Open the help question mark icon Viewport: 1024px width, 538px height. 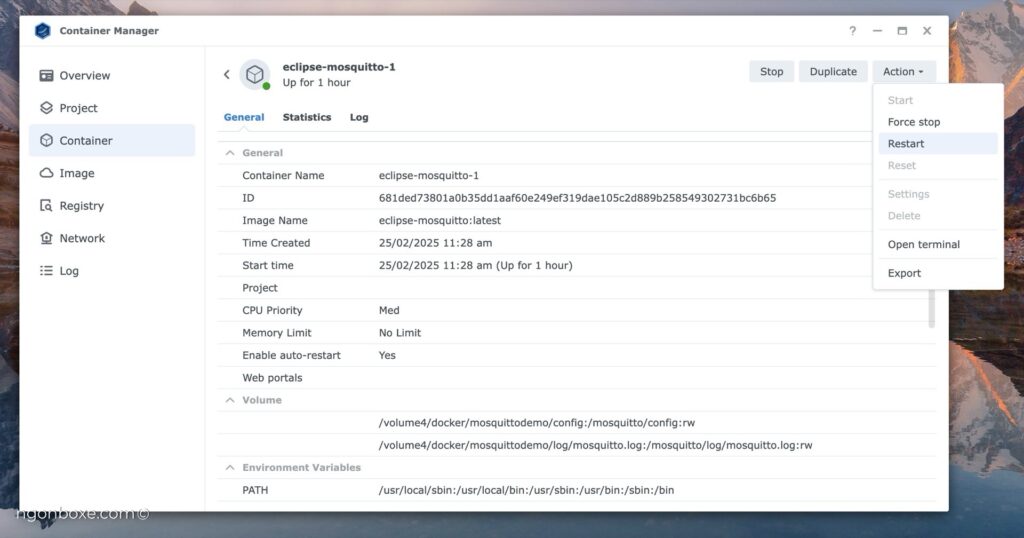[x=852, y=31]
